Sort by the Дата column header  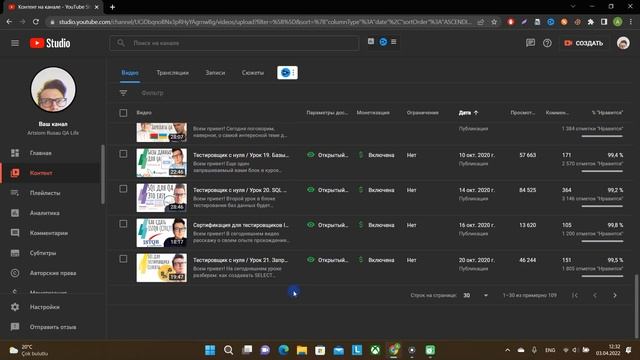click(468, 113)
